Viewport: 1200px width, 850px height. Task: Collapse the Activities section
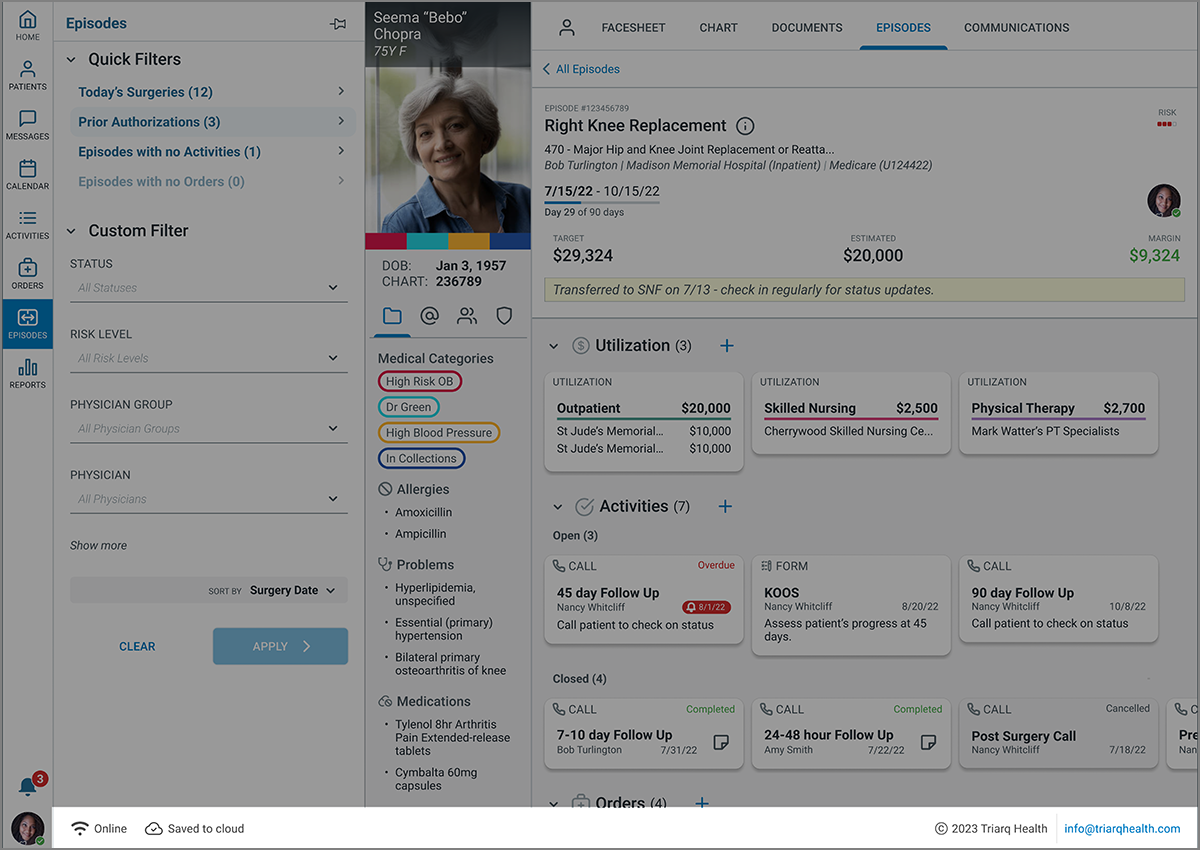558,507
